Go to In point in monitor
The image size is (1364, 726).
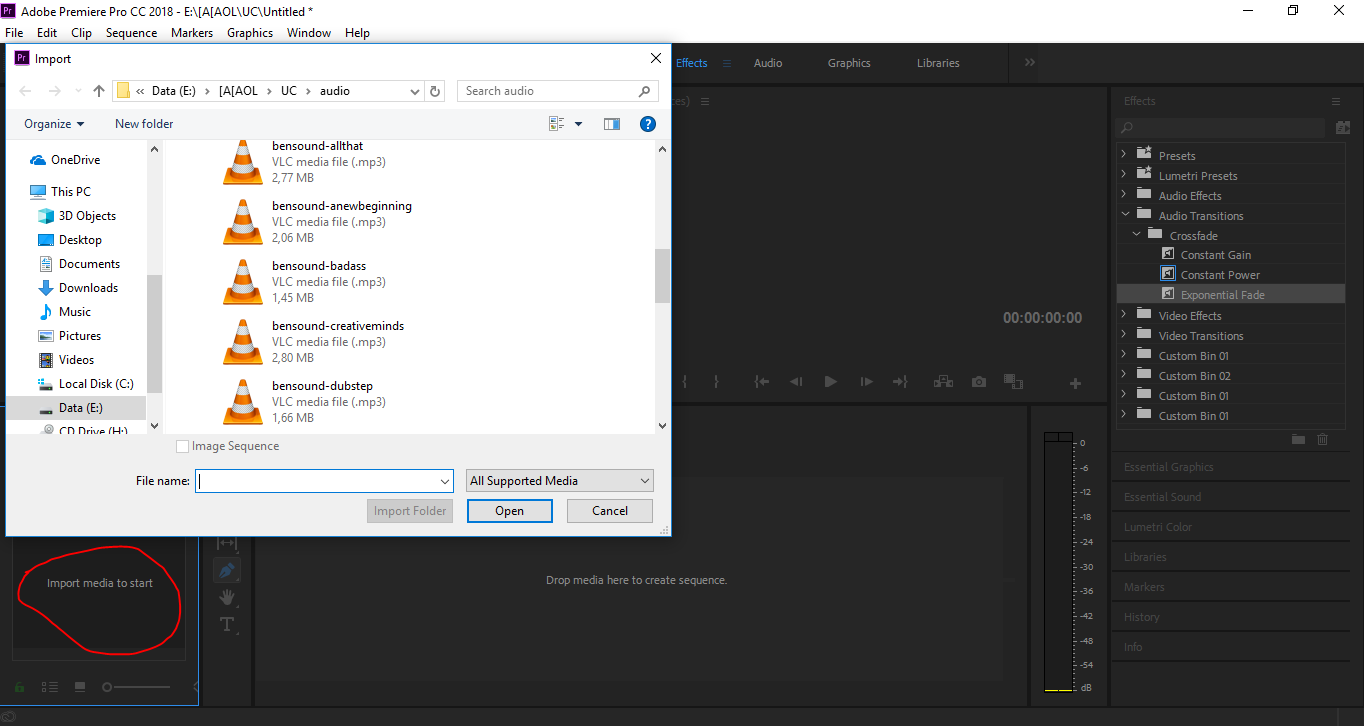pyautogui.click(x=762, y=382)
